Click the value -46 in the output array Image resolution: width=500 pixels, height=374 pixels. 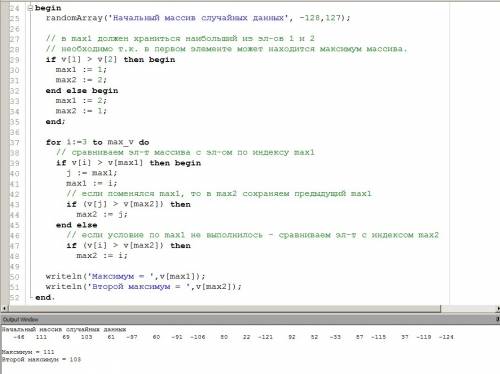[19, 337]
